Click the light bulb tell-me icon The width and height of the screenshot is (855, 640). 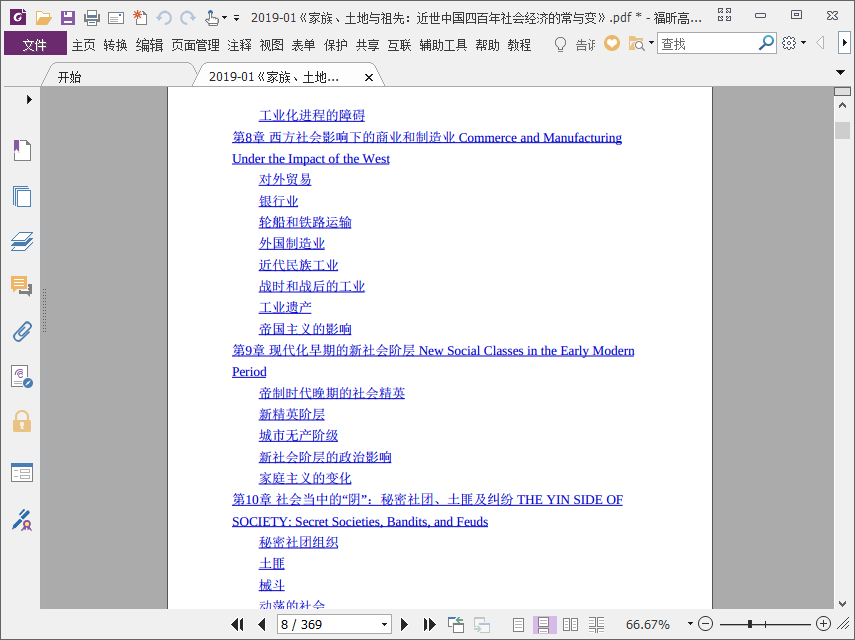[x=560, y=44]
